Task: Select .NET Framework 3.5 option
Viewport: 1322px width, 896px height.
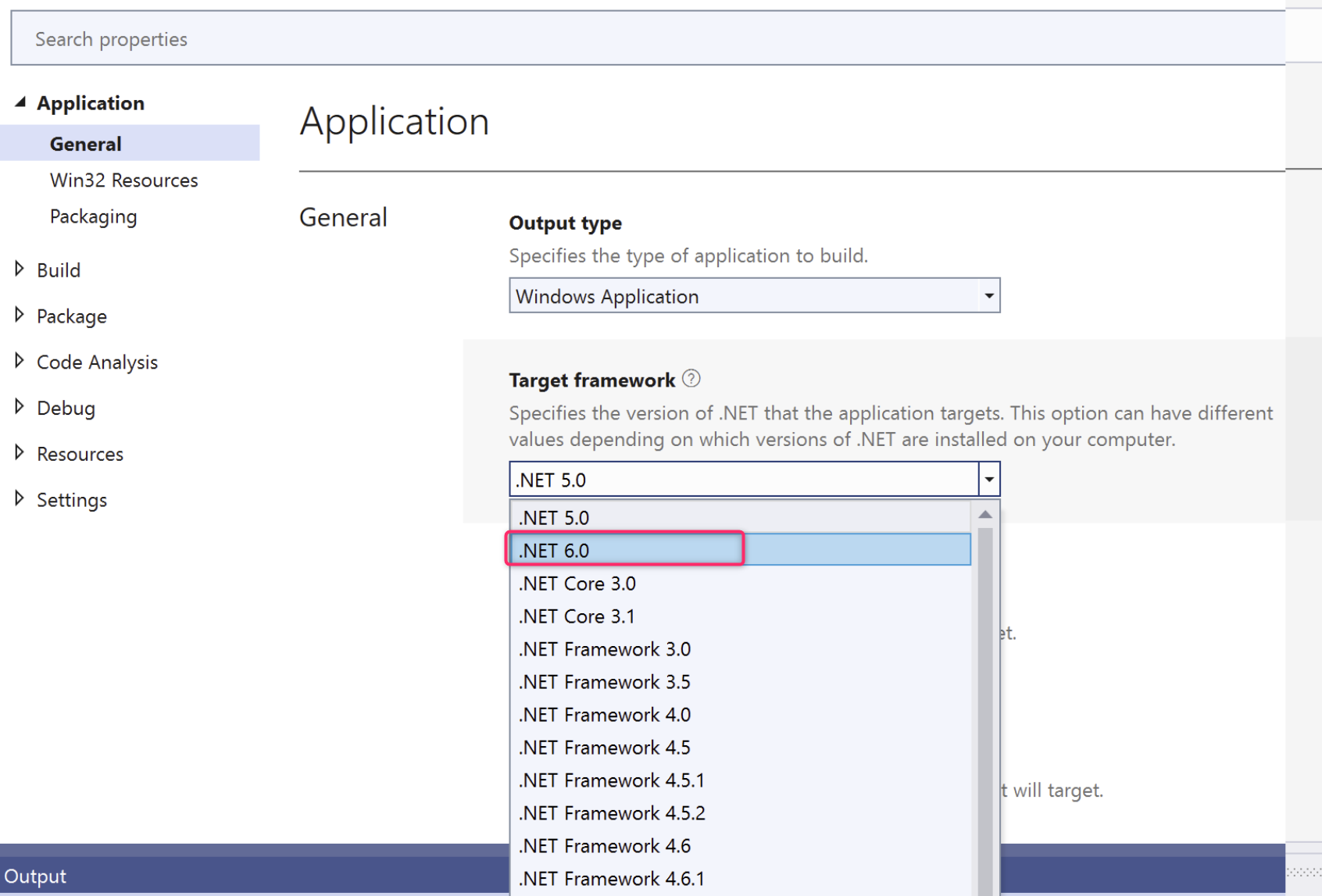Action: click(x=604, y=681)
